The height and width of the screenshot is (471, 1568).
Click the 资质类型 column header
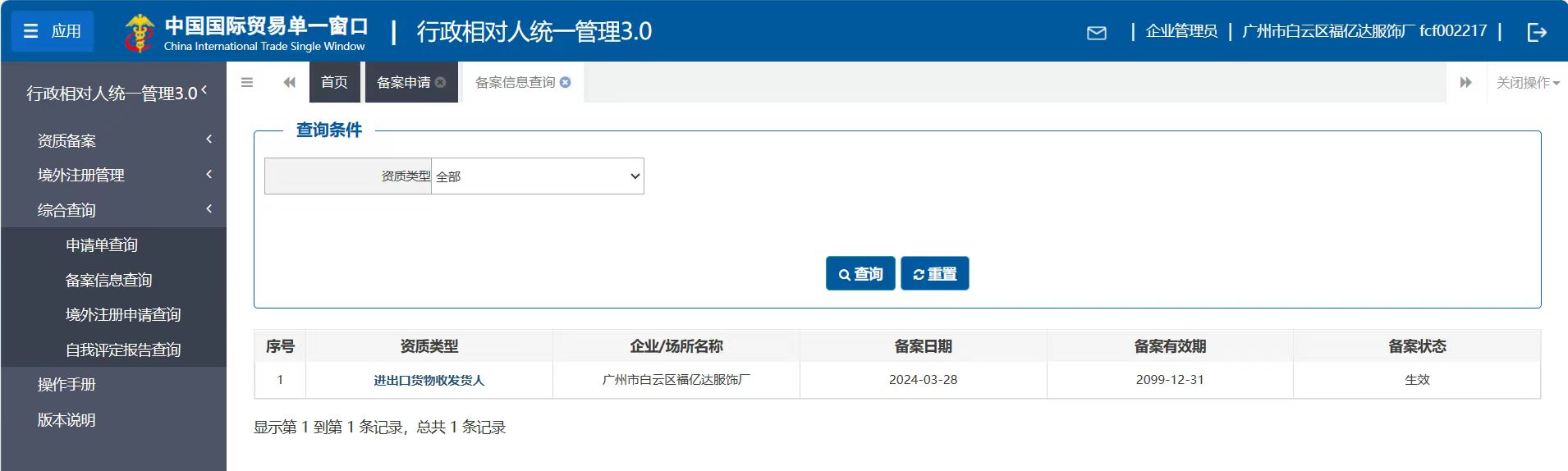429,346
